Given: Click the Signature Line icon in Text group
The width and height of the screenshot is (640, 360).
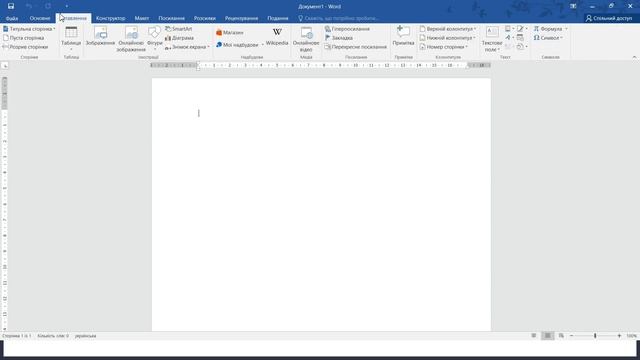Looking at the screenshot, I should 521,29.
